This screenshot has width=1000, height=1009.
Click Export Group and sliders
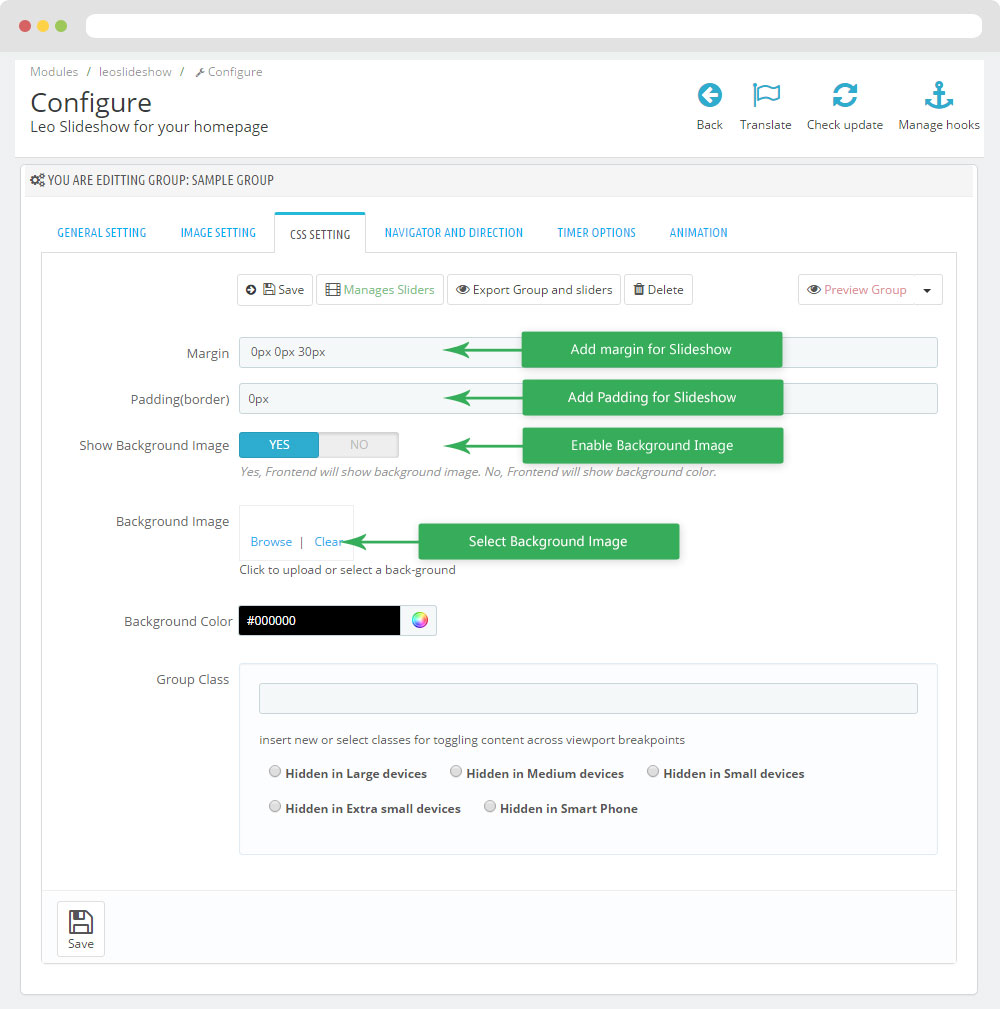tap(533, 290)
